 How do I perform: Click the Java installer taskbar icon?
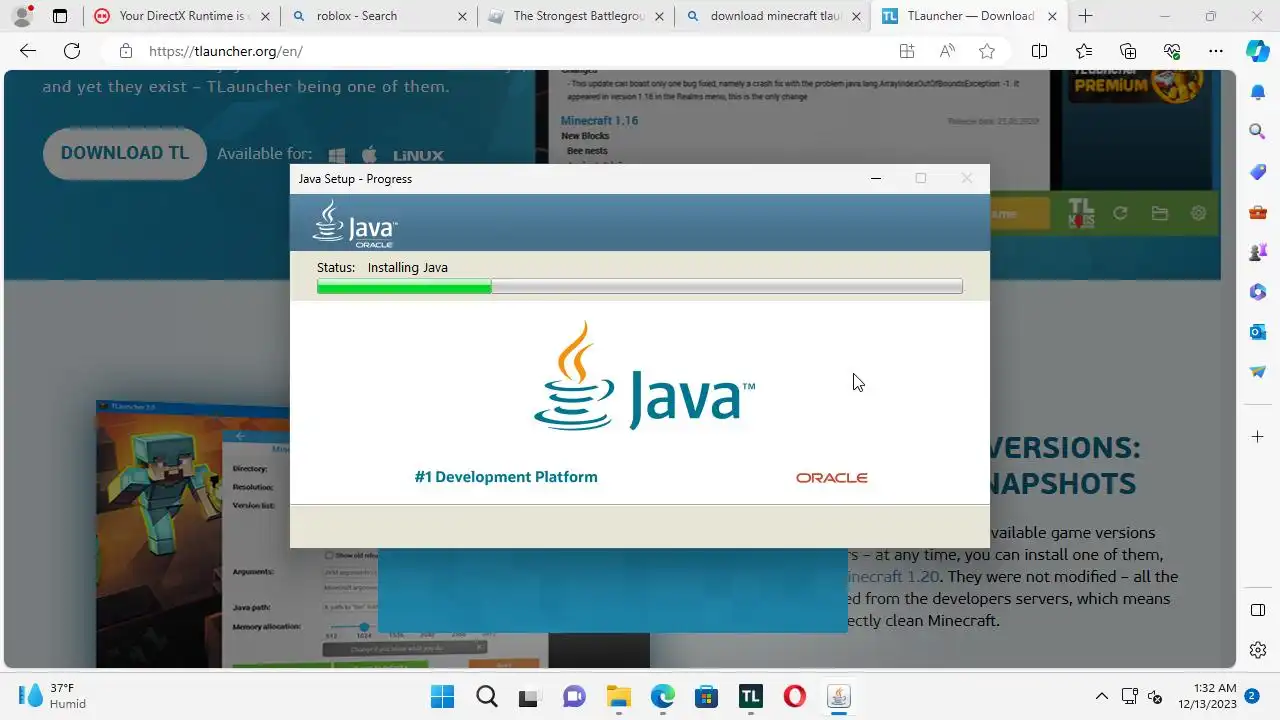(x=839, y=696)
